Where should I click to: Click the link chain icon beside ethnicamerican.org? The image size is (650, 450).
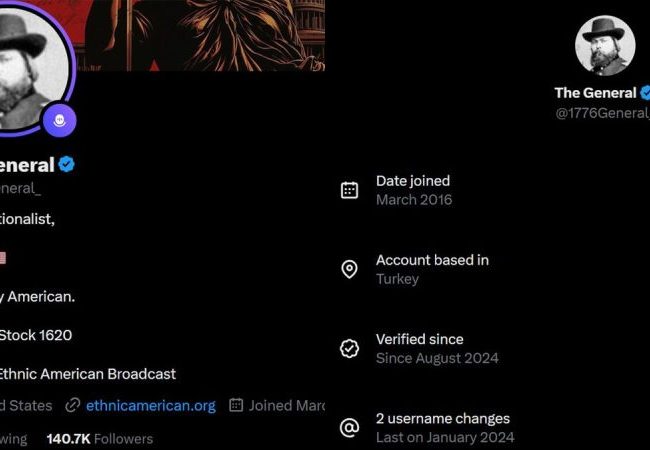(72, 405)
